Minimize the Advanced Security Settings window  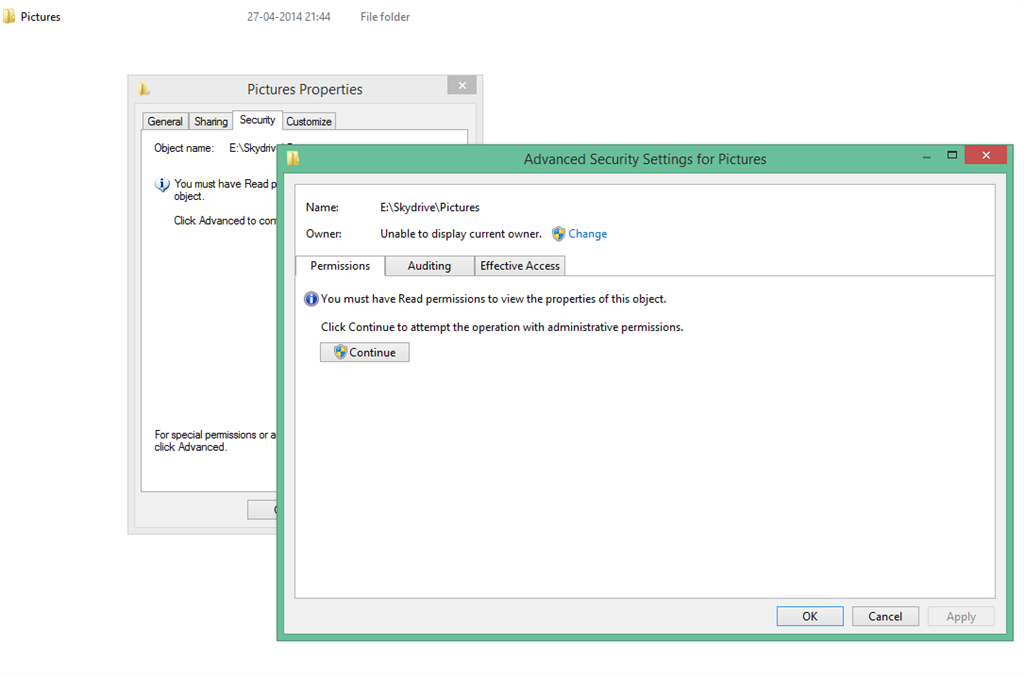[x=927, y=157]
